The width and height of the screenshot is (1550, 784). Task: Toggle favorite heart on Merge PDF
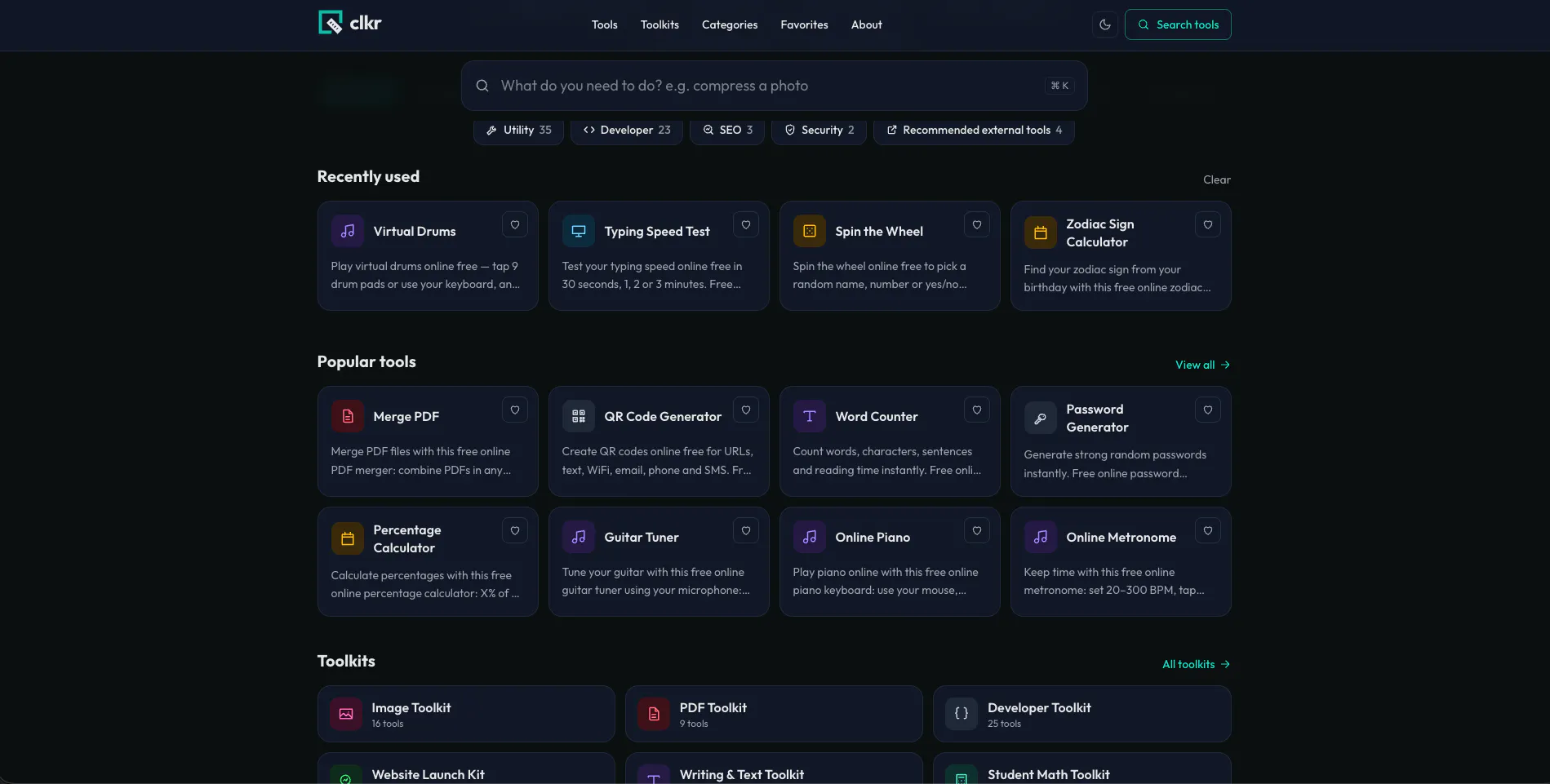click(515, 410)
